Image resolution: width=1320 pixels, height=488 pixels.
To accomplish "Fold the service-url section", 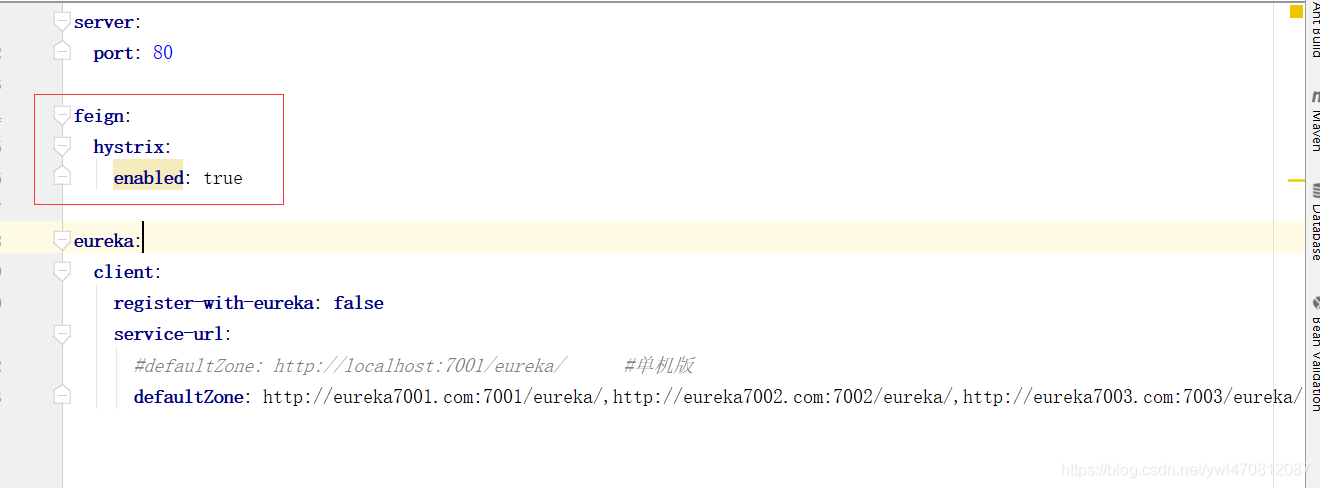I will pyautogui.click(x=62, y=334).
